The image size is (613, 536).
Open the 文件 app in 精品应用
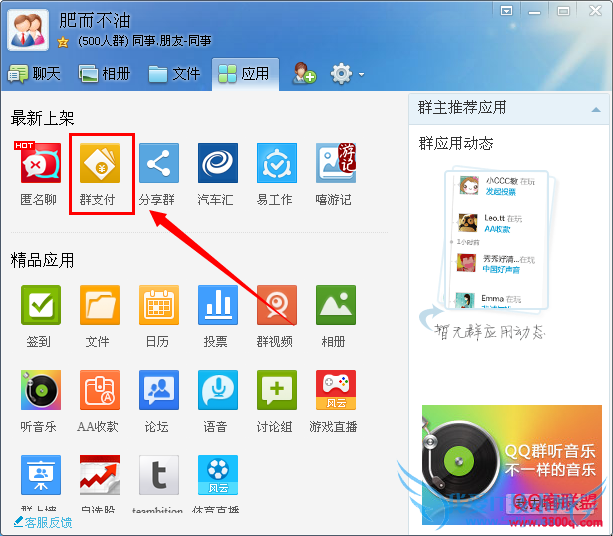pos(100,305)
